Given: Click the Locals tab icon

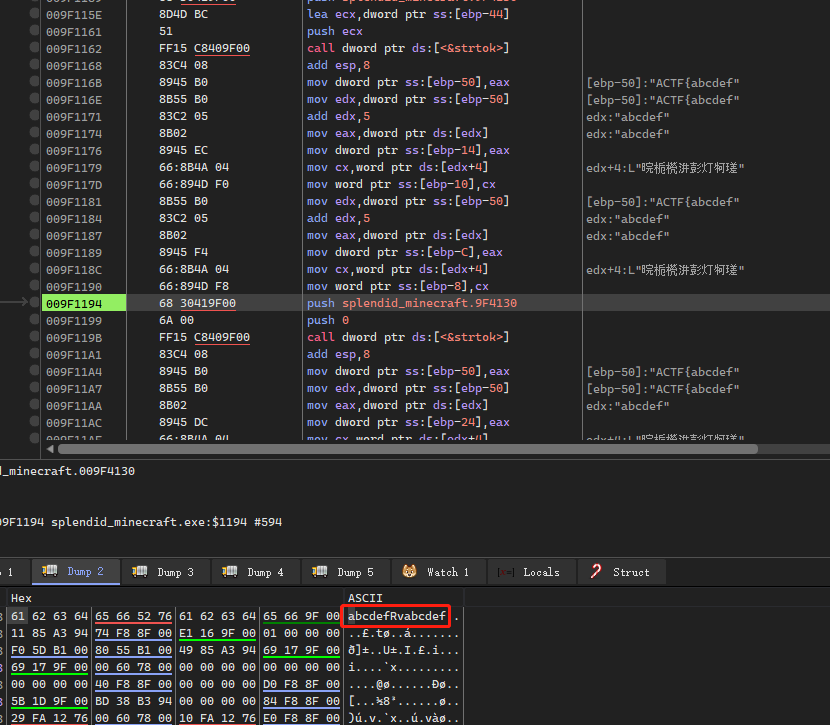Looking at the screenshot, I should [506, 572].
